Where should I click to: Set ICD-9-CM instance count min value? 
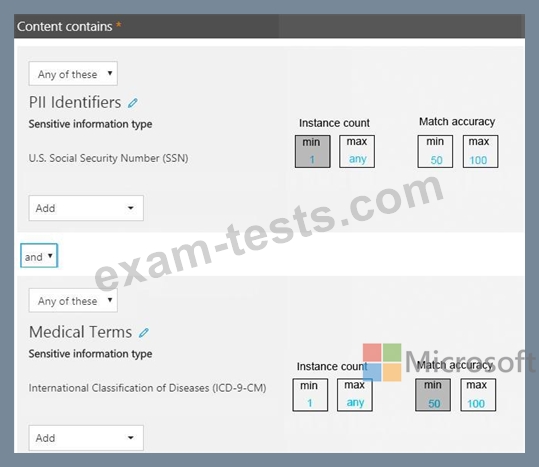(x=310, y=395)
